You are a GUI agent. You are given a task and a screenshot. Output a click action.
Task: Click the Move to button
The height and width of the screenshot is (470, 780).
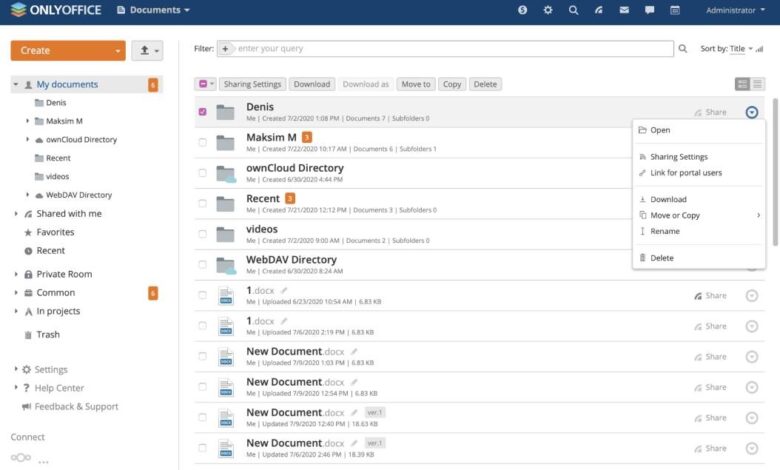tap(416, 84)
